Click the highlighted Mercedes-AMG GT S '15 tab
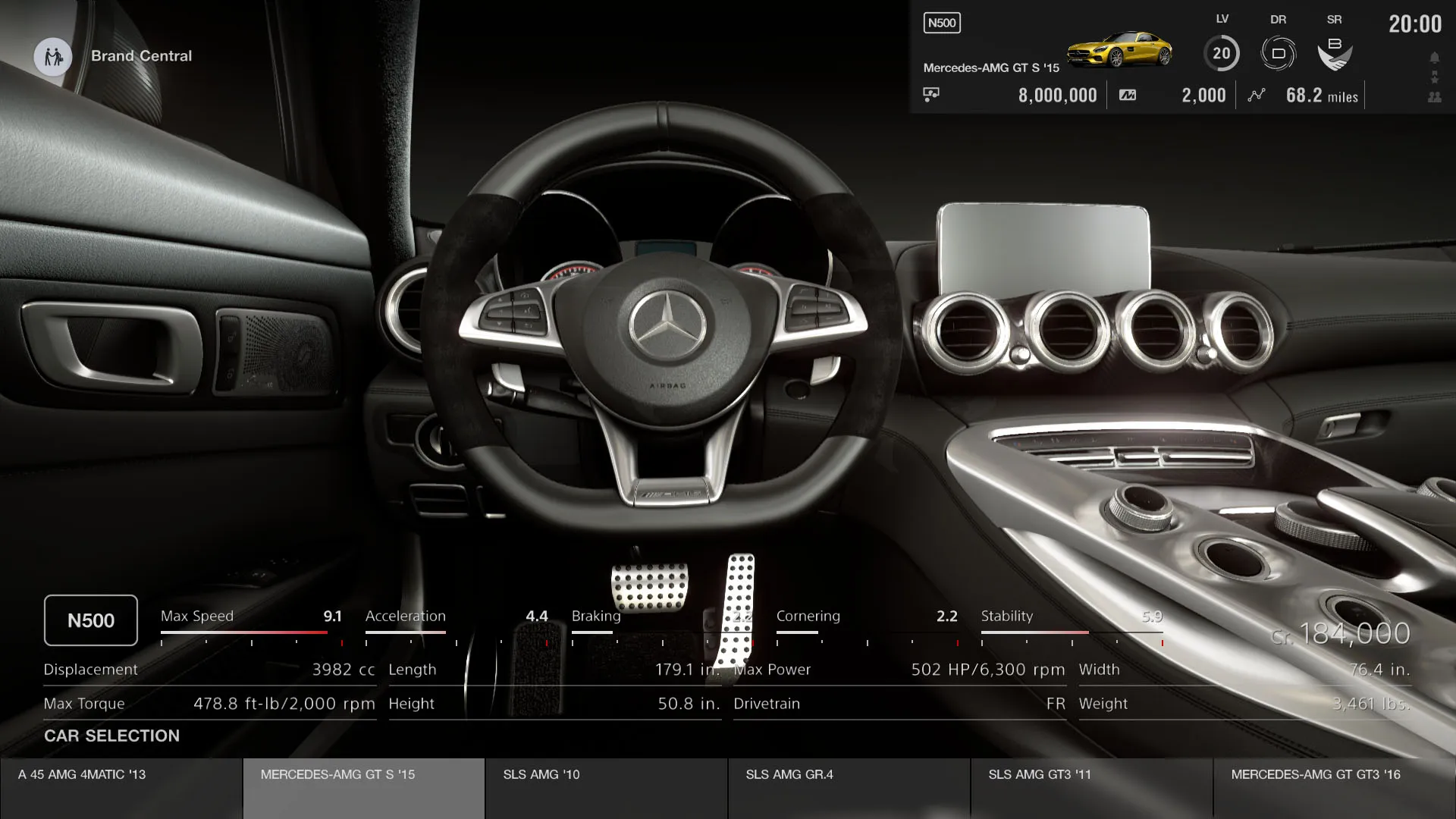Image resolution: width=1456 pixels, height=819 pixels. (363, 787)
